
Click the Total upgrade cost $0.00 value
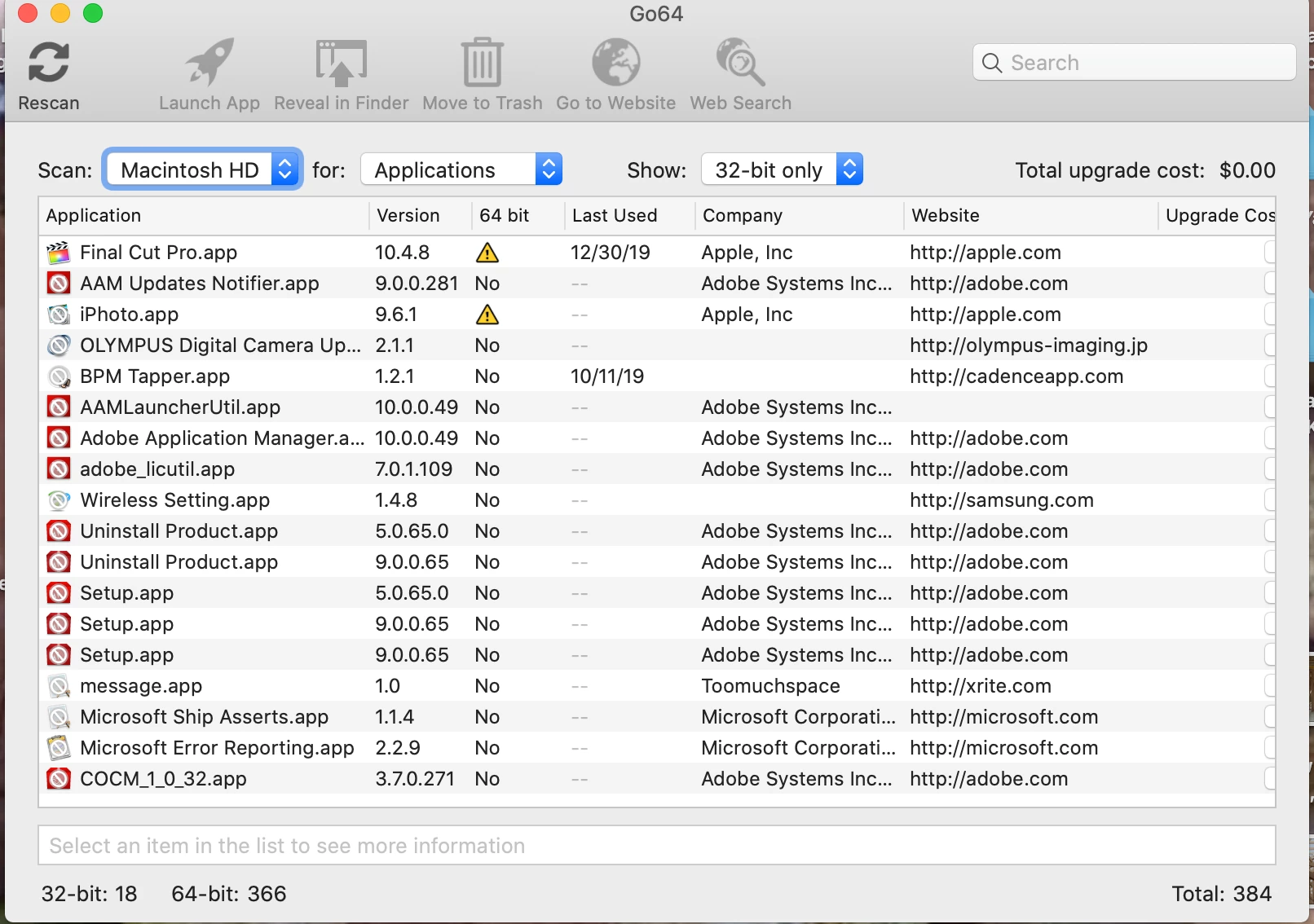coord(1247,170)
